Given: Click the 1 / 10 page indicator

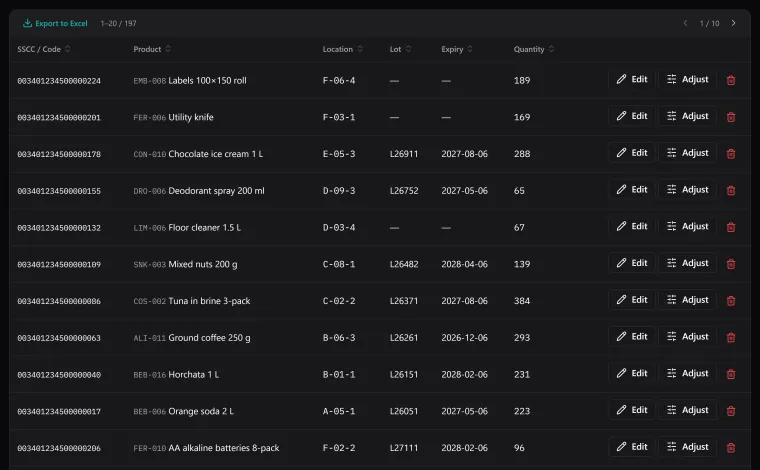Looking at the screenshot, I should coord(709,23).
